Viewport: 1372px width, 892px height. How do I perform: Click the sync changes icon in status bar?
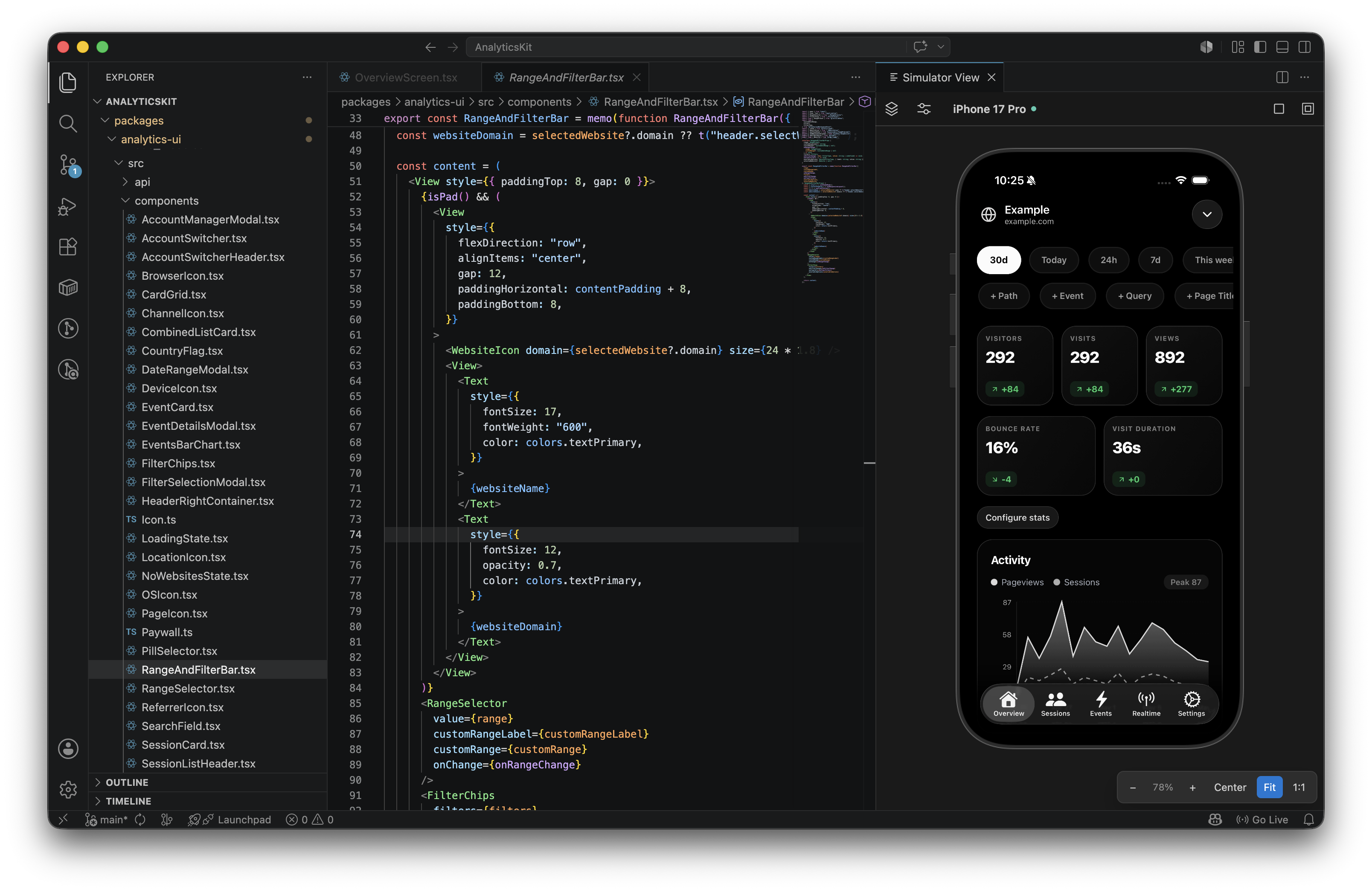(x=140, y=819)
